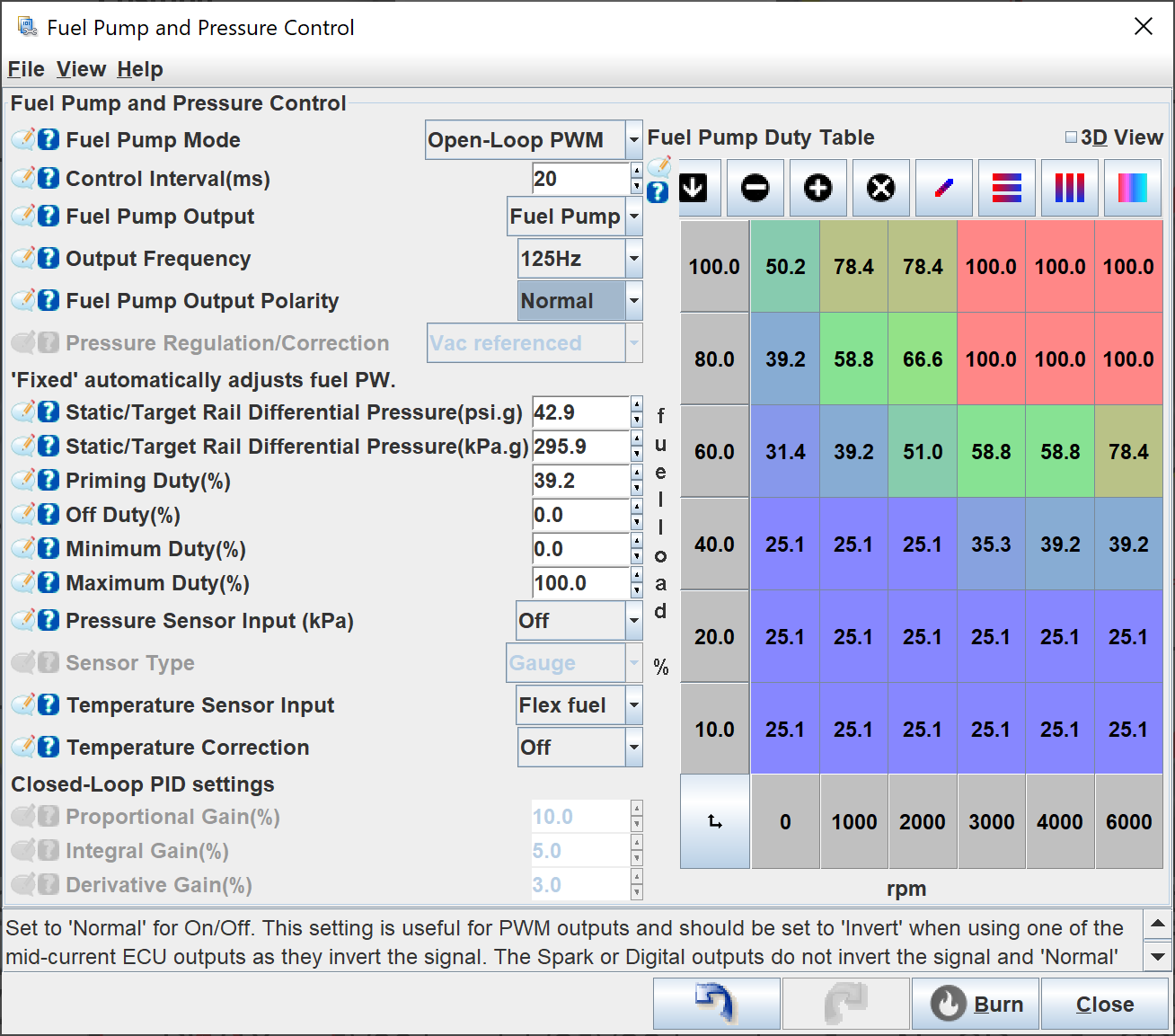Viewport: 1175px width, 1036px height.
Task: Open the Output Frequency dropdown
Action: click(633, 259)
